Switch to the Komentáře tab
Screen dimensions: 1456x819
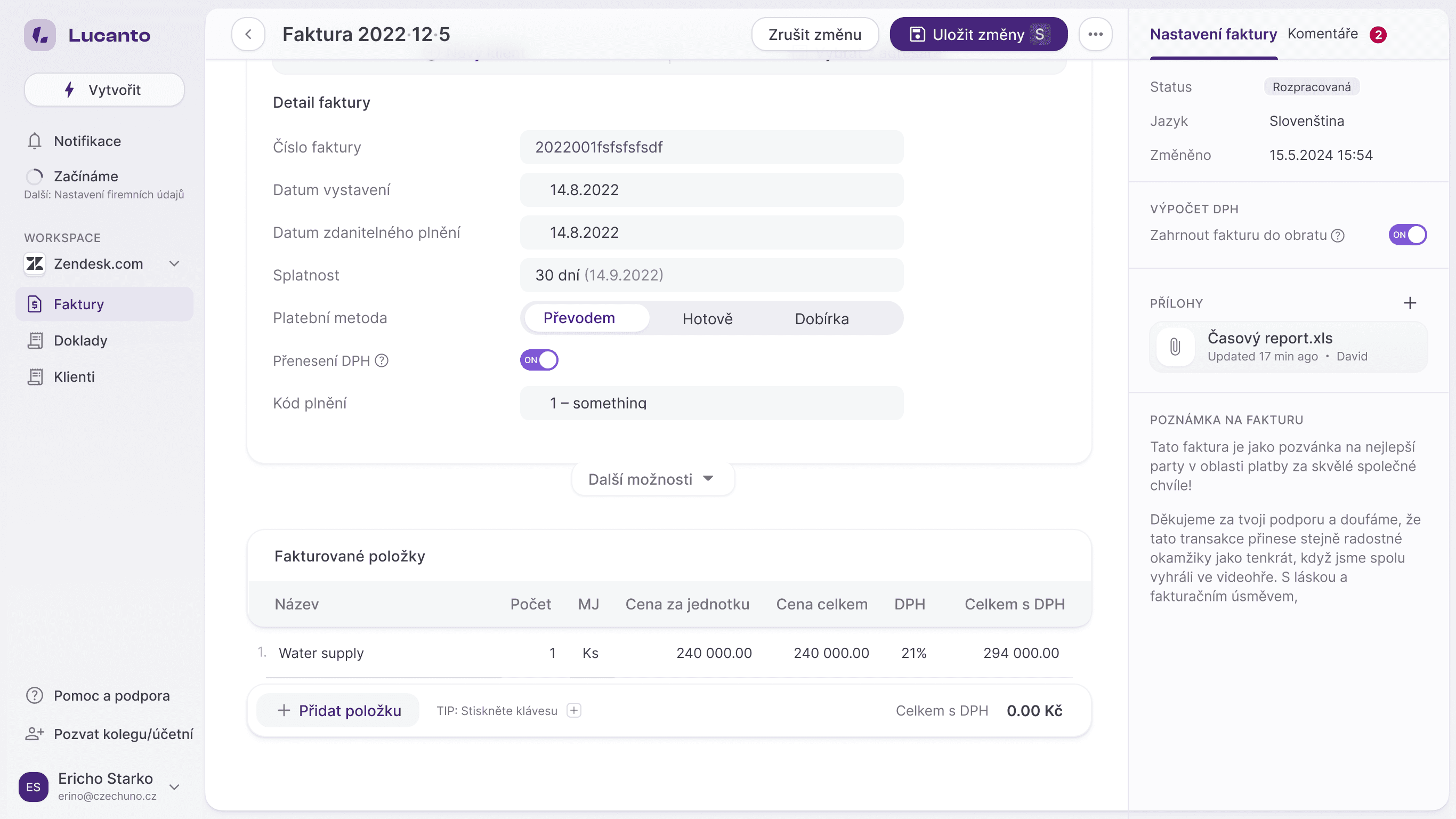tap(1322, 34)
